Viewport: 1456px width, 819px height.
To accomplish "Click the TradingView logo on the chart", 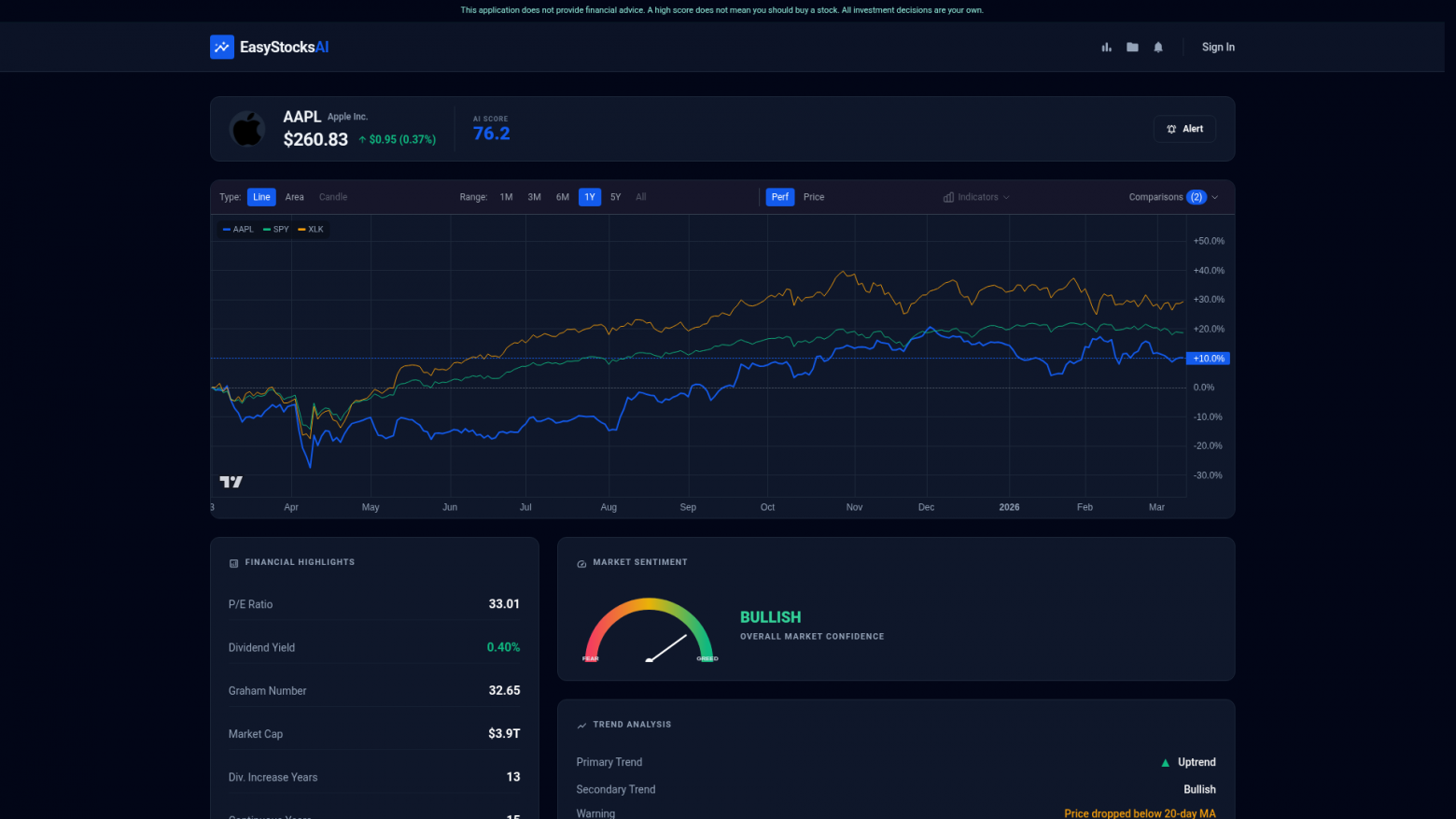I will tap(231, 482).
